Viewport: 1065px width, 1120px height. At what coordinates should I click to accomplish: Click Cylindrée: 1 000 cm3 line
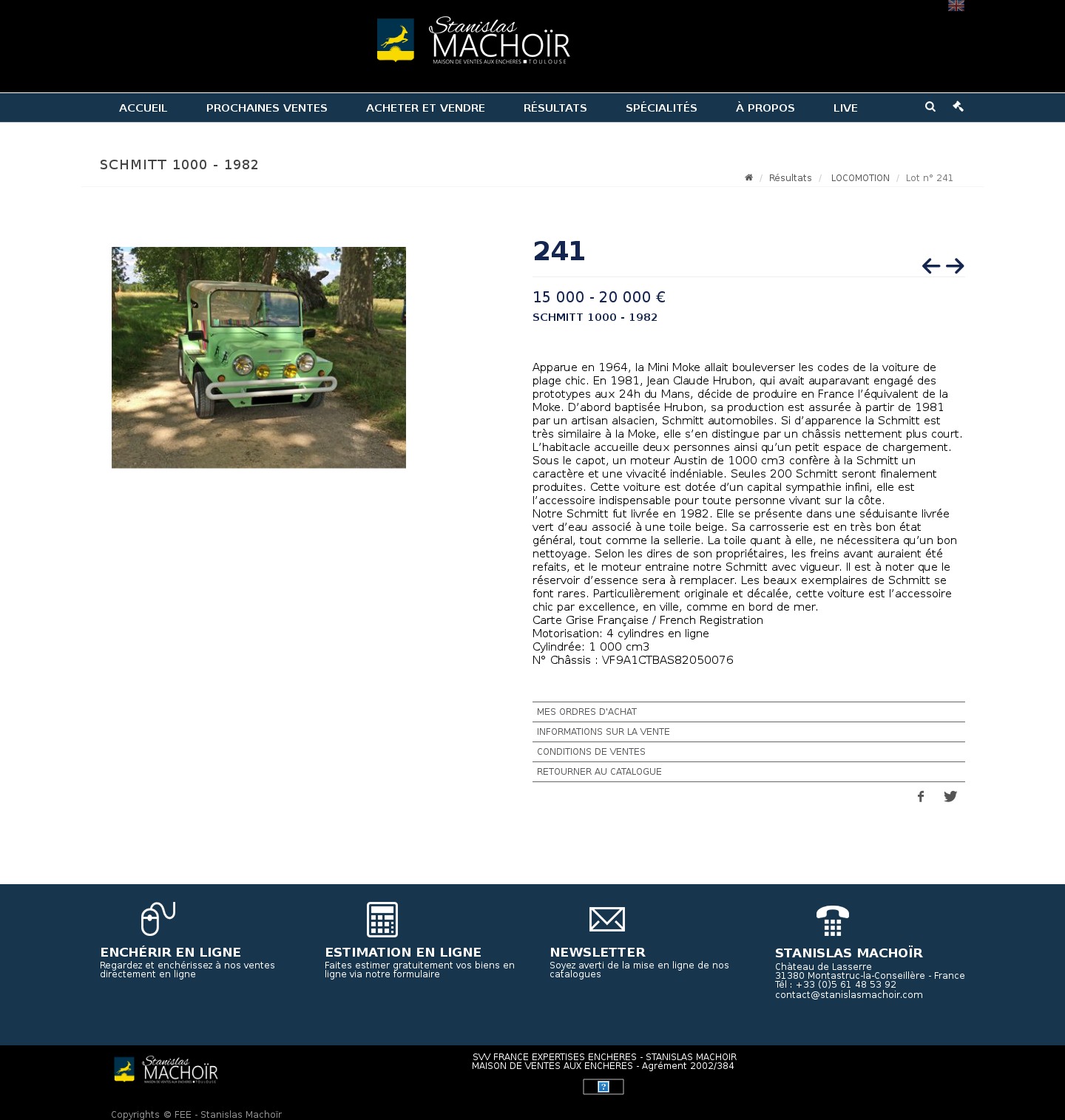pos(591,647)
